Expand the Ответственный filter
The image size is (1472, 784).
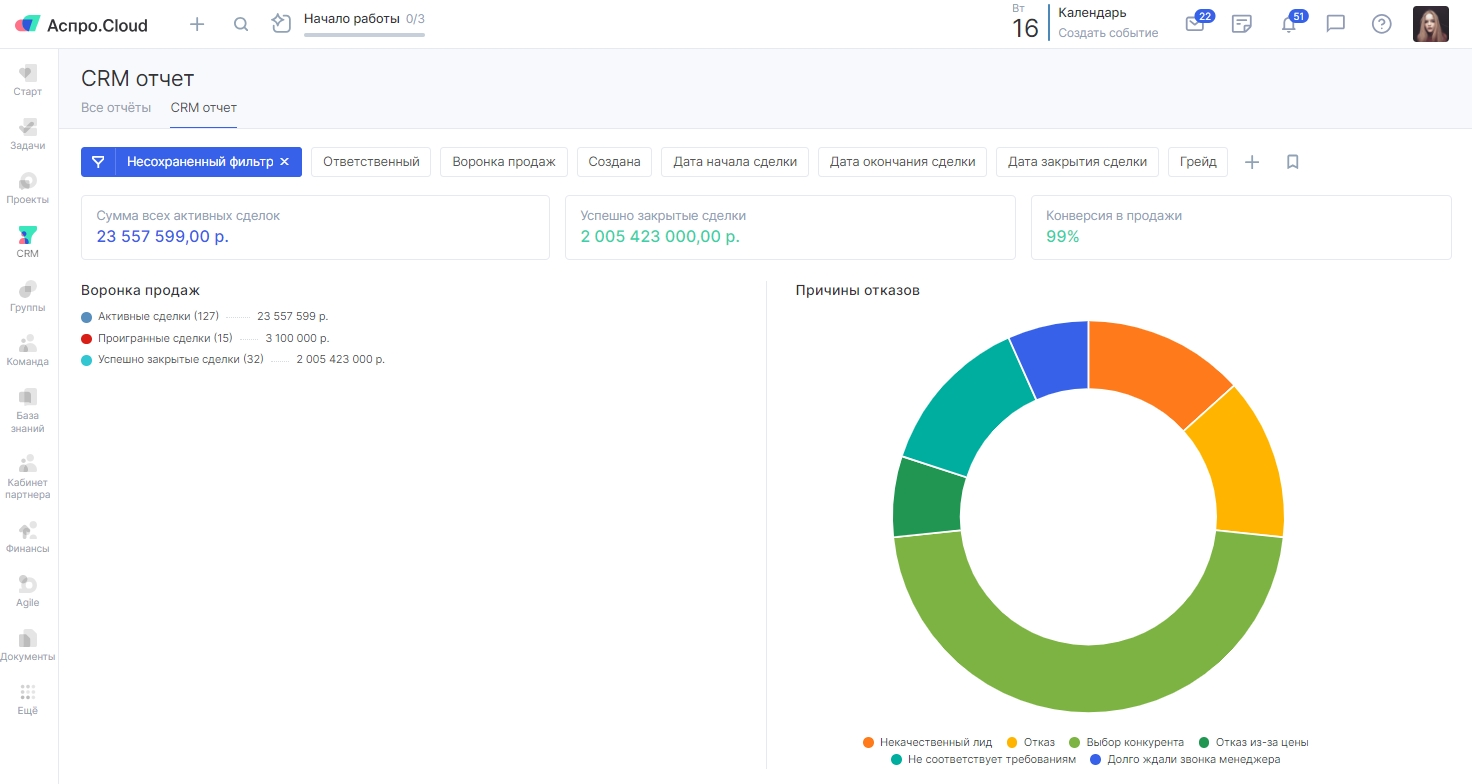(x=371, y=162)
